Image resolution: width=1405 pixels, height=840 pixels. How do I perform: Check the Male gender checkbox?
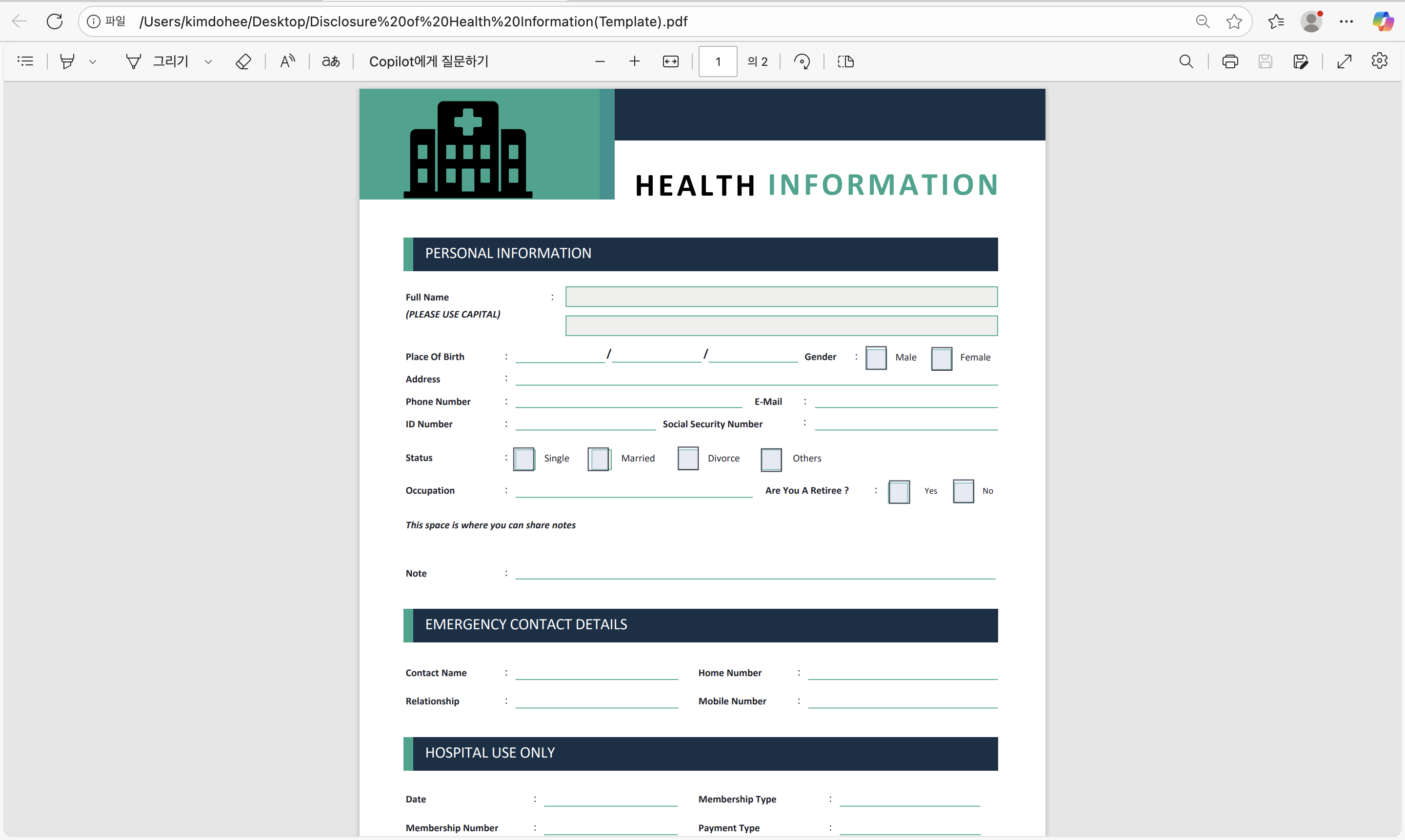[x=876, y=358]
